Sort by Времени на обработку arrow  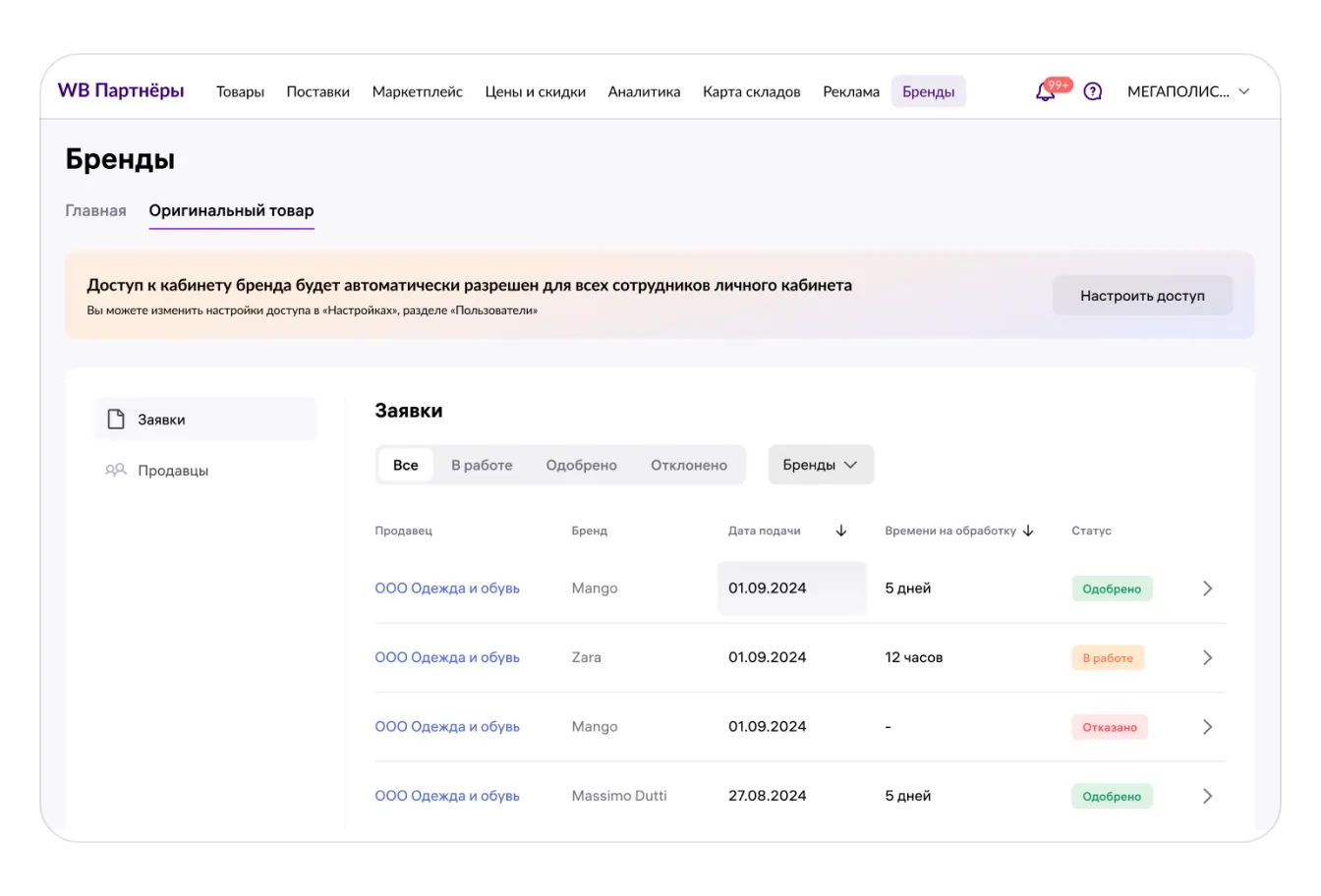click(1028, 531)
